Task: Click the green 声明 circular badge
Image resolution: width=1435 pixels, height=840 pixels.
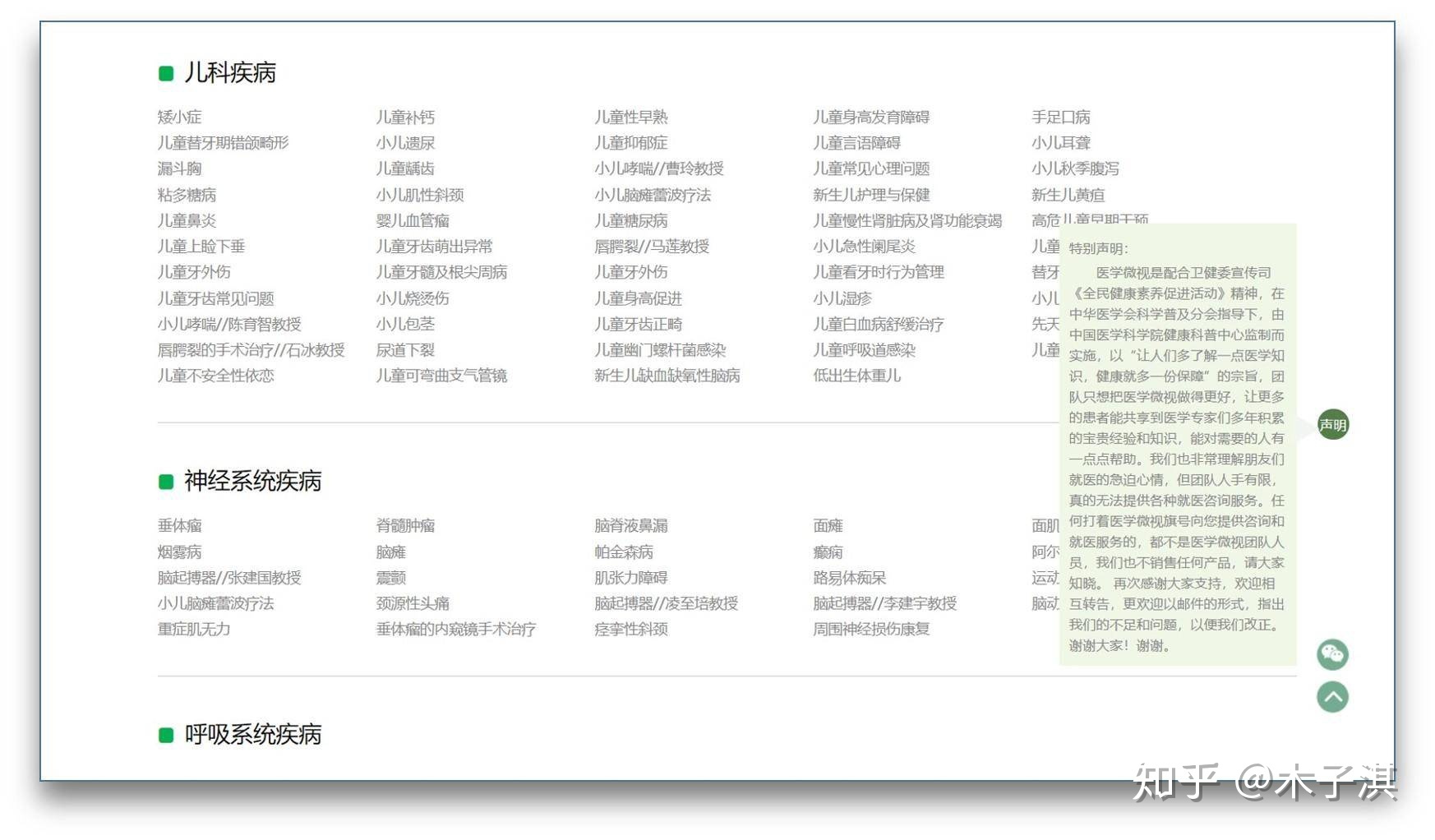Action: point(1331,425)
